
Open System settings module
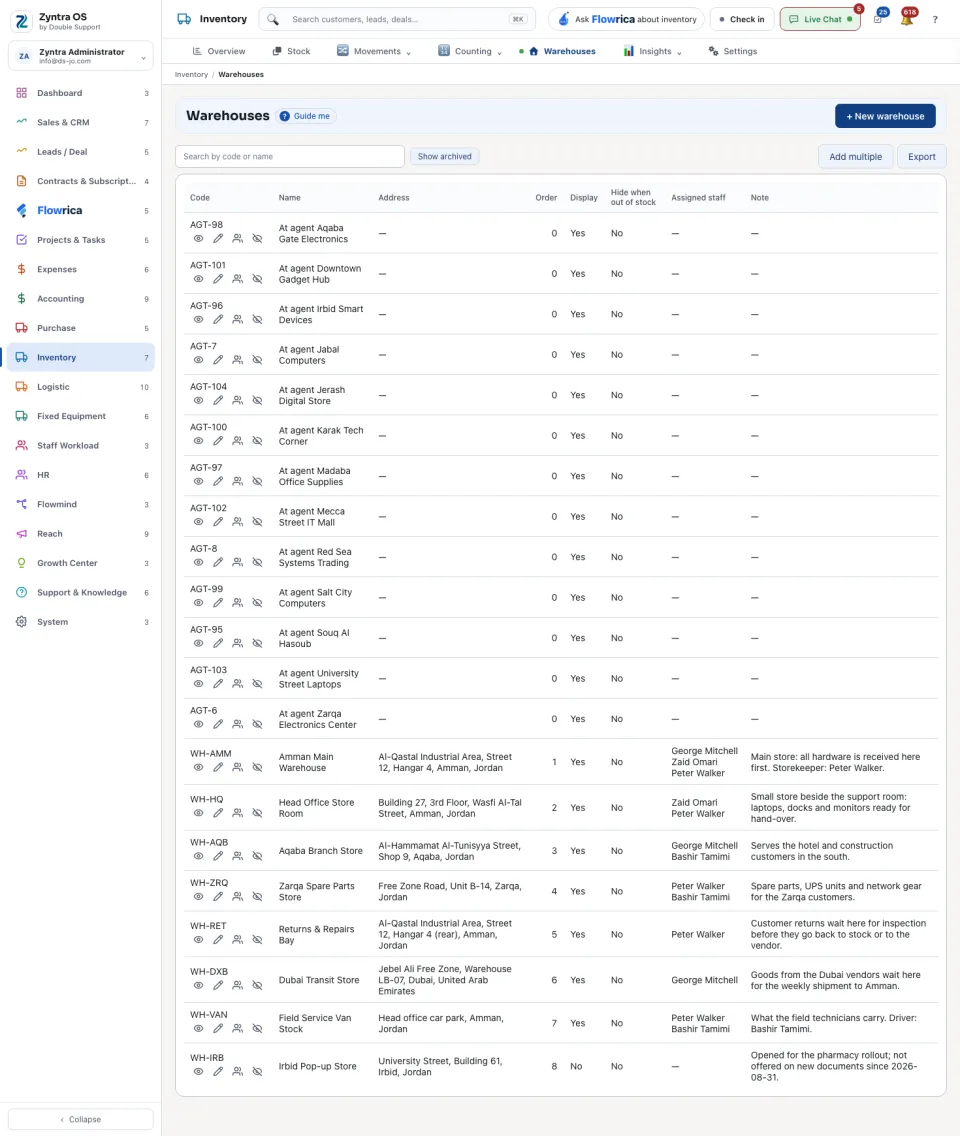pos(81,622)
